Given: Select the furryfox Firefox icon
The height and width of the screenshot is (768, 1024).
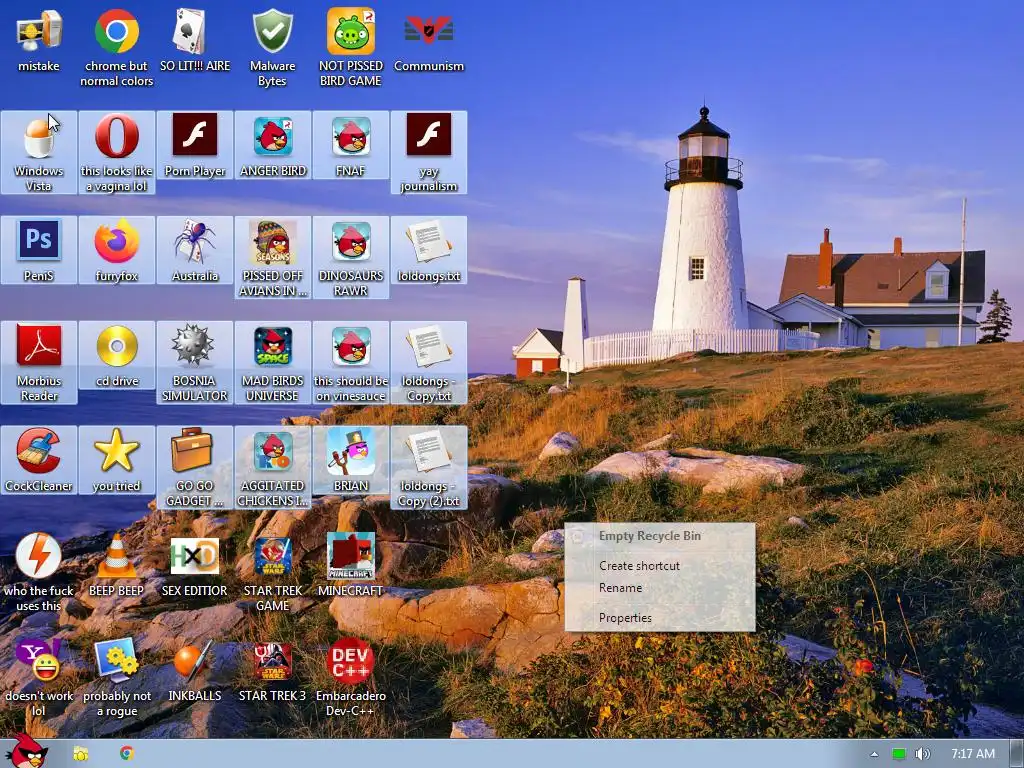Looking at the screenshot, I should pos(116,250).
